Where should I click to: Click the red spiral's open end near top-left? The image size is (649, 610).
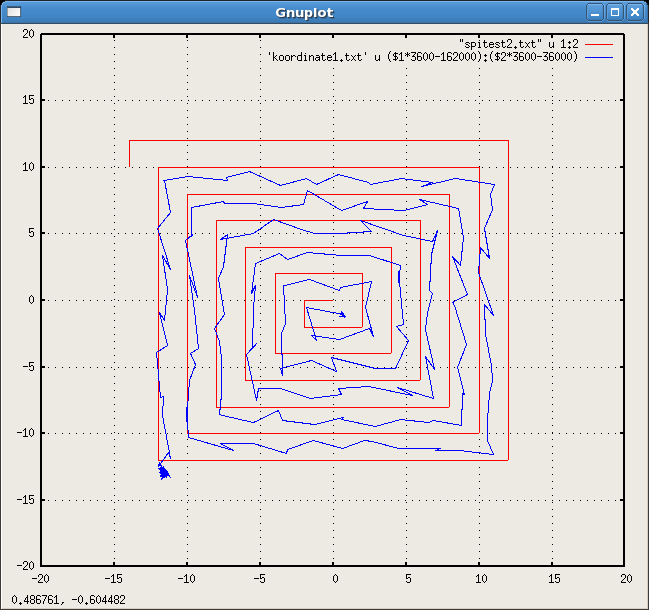coord(130,166)
